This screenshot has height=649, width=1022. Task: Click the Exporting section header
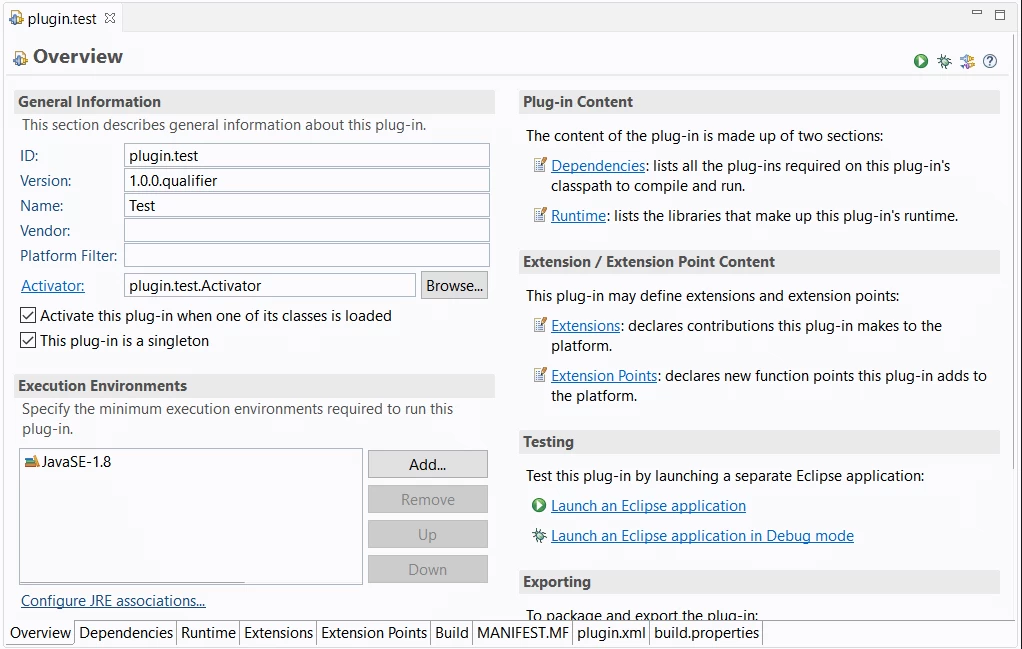point(759,582)
